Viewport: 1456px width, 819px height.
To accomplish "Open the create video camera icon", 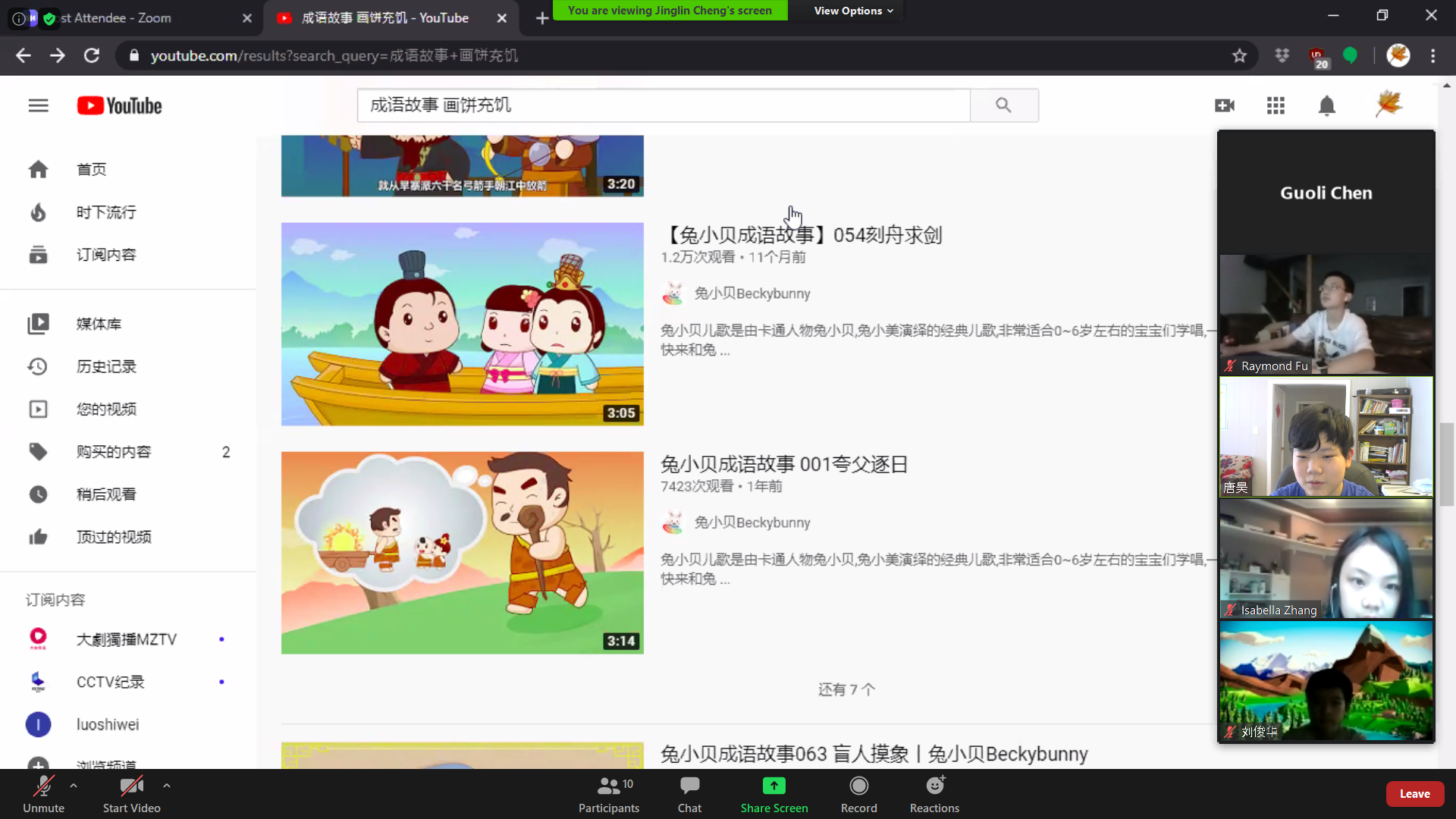I will pos(1225,105).
